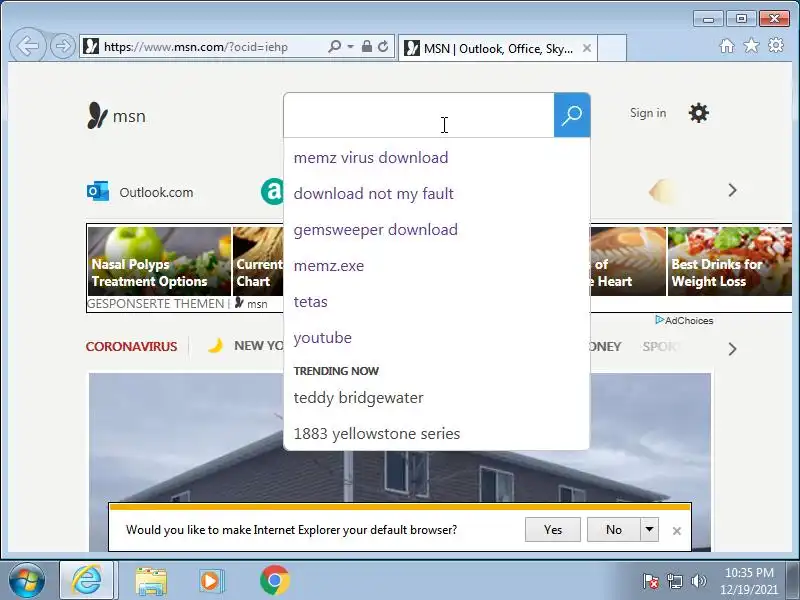Viewport: 800px width, 600px height.
Task: Click the Sign in link
Action: 647,113
